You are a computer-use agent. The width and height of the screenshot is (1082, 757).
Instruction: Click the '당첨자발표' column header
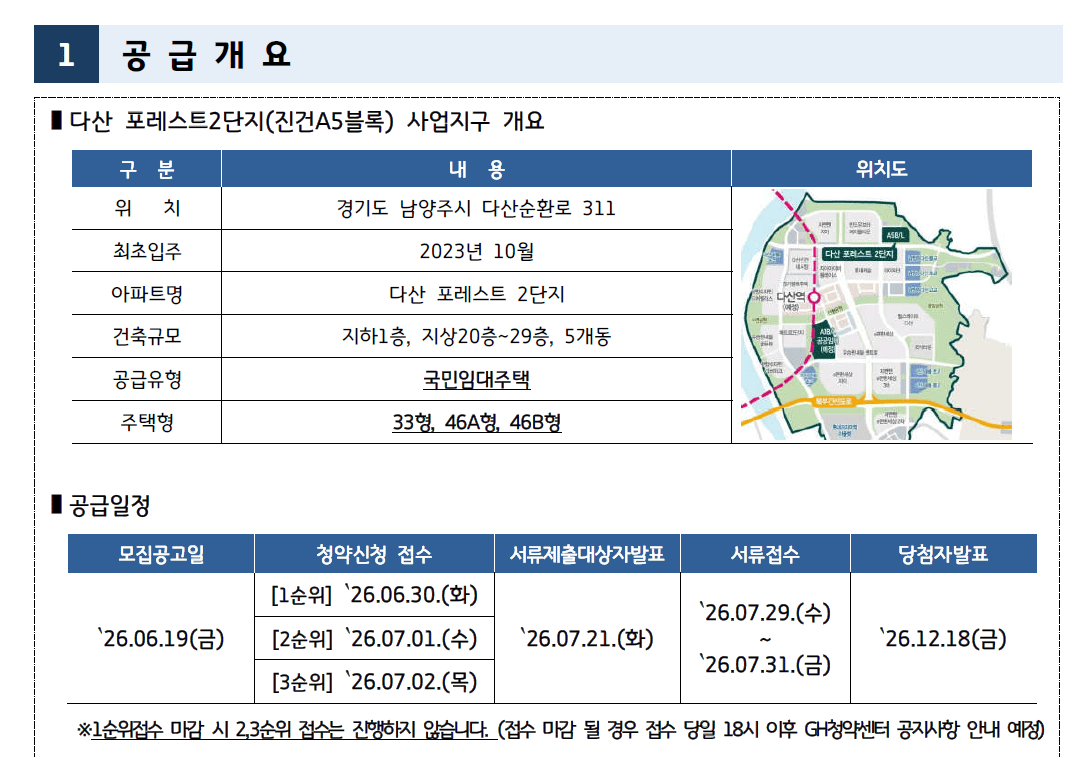coord(943,553)
